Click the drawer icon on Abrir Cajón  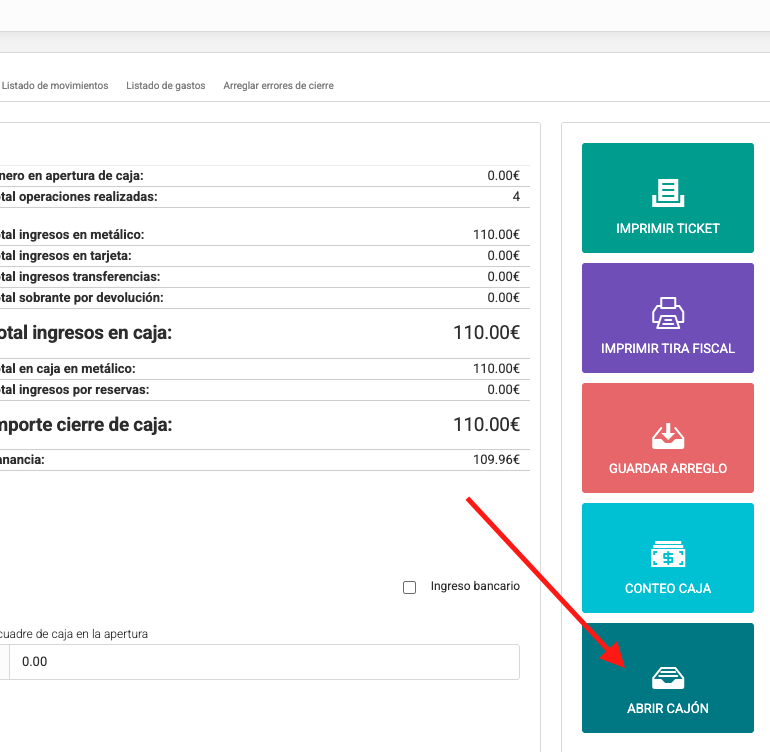click(668, 678)
